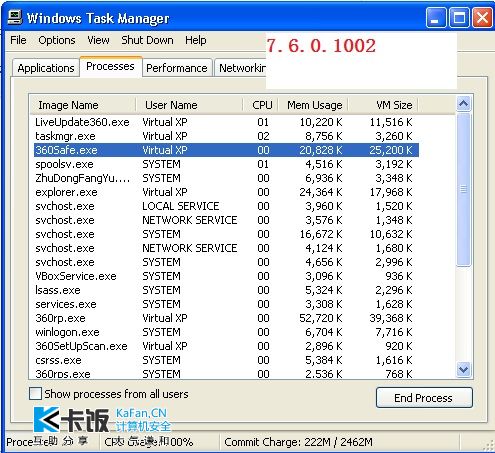
Task: Select svchost.exe using 4,656 K memory
Action: point(226,262)
